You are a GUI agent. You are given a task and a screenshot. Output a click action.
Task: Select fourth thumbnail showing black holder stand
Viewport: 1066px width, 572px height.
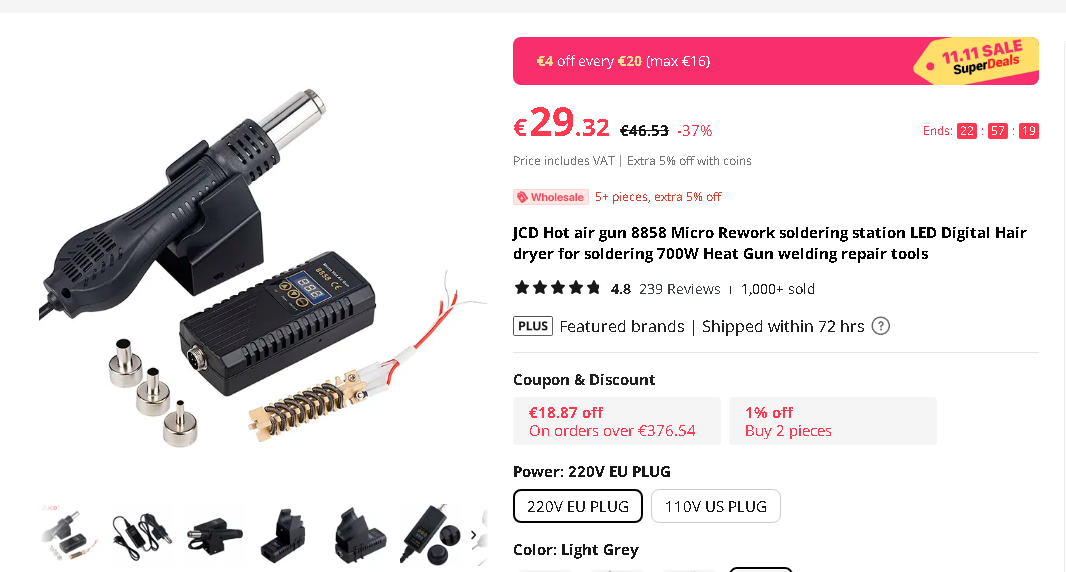[x=286, y=535]
